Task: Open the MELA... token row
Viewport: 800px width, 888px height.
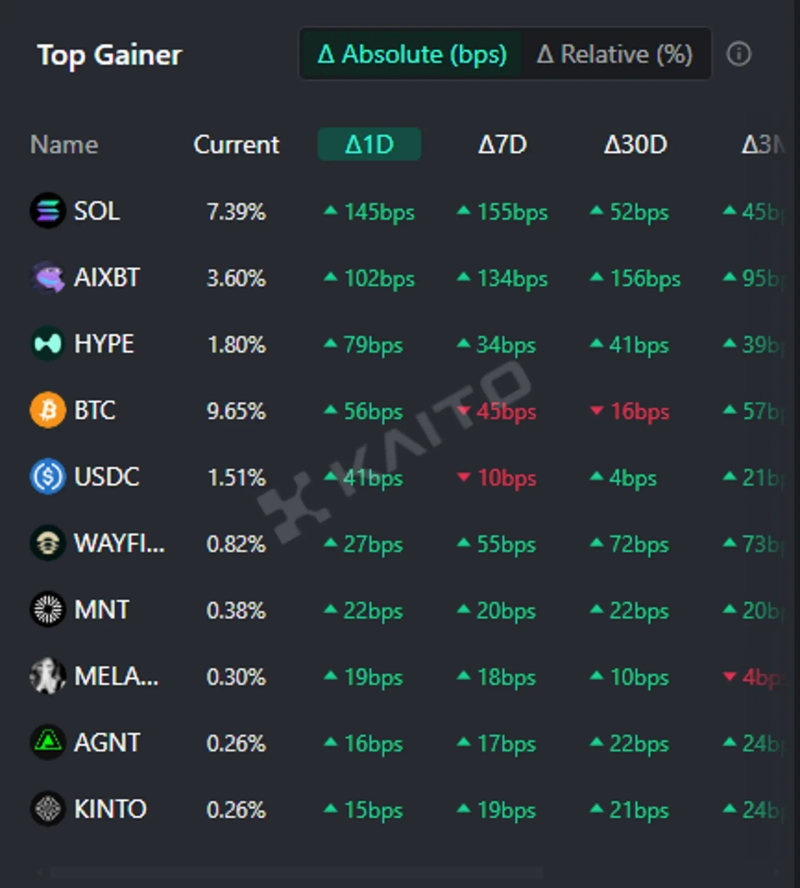Action: pyautogui.click(x=116, y=677)
